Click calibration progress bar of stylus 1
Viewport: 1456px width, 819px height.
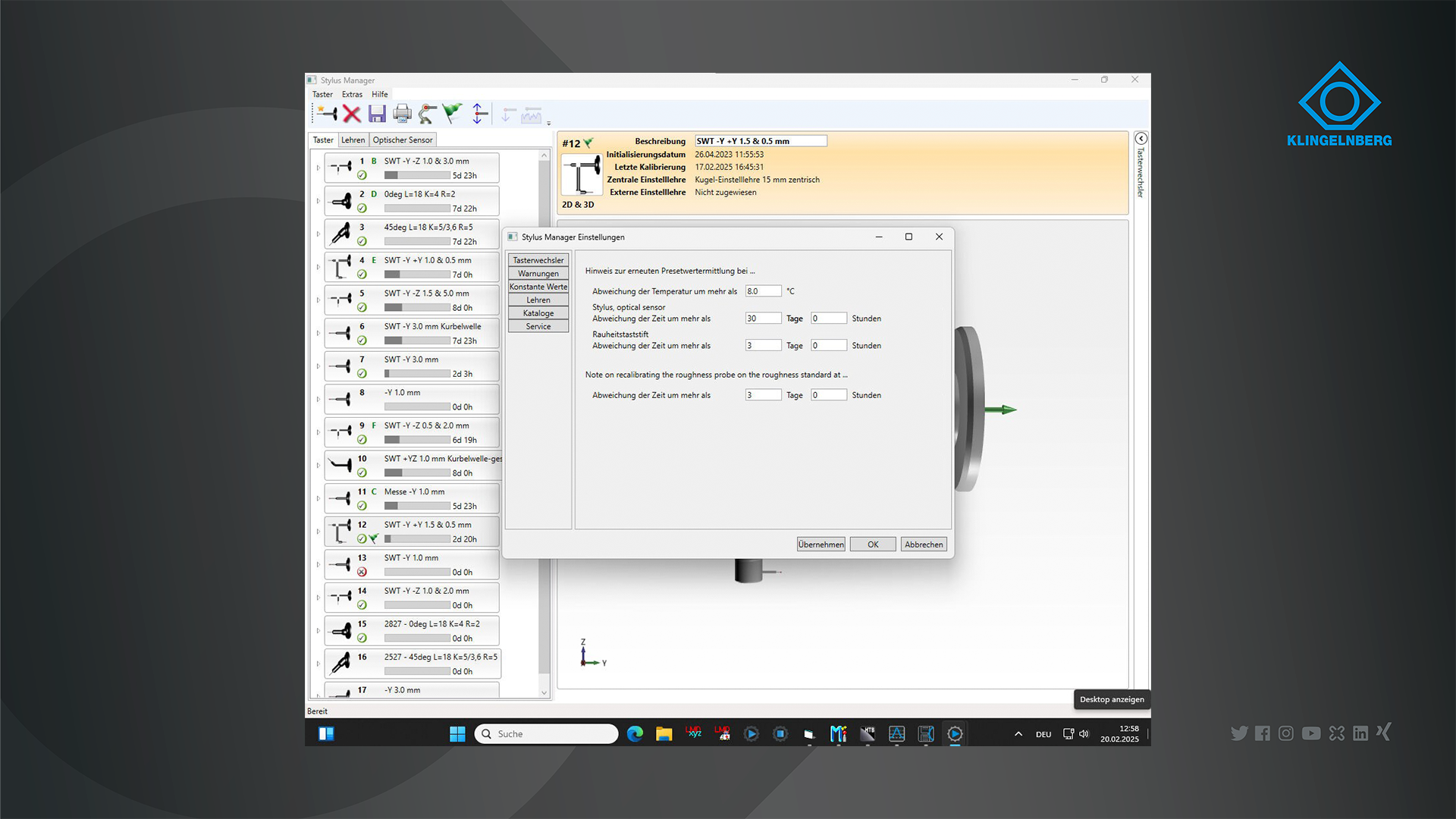(x=417, y=176)
